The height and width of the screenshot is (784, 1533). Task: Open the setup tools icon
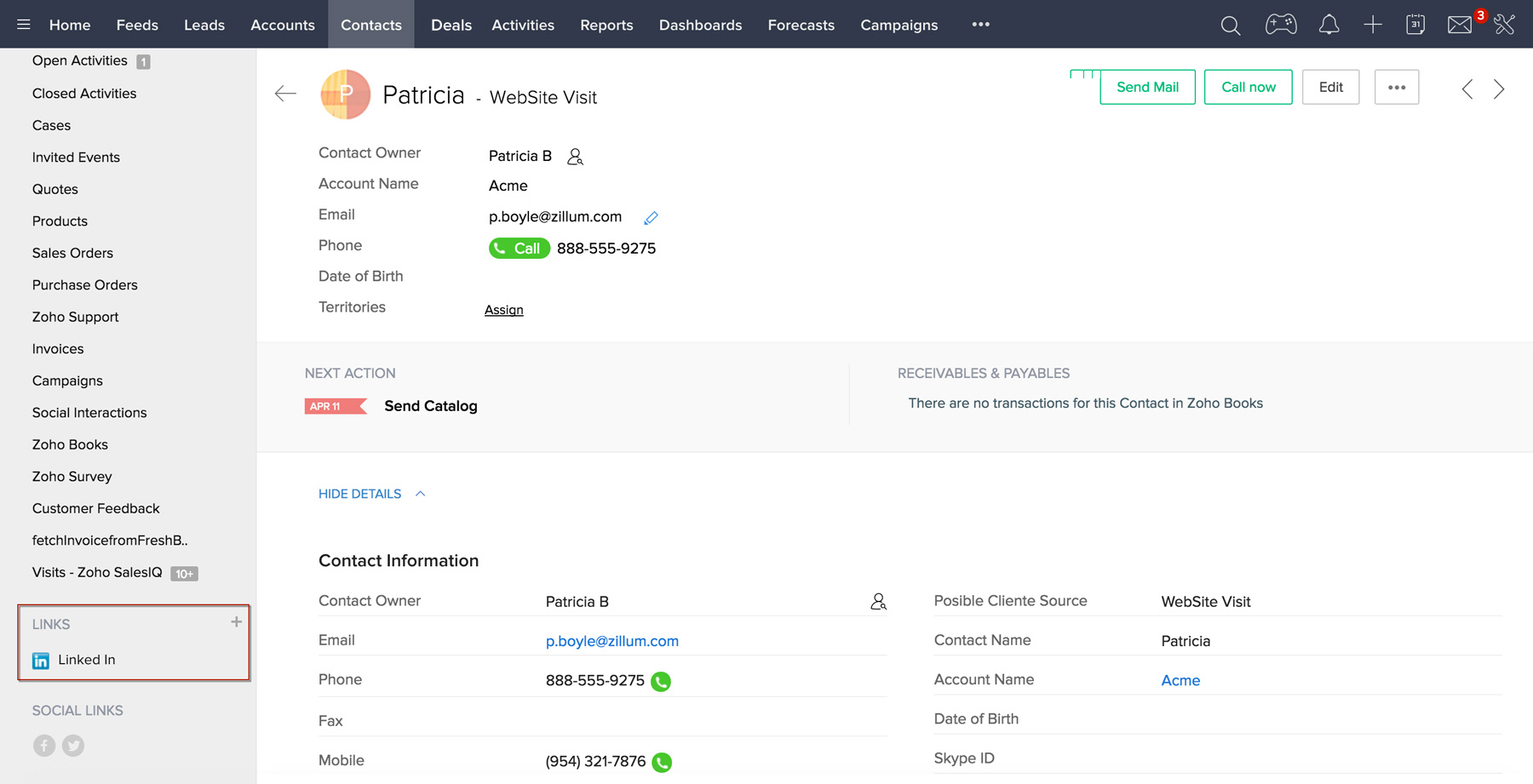pos(1505,25)
